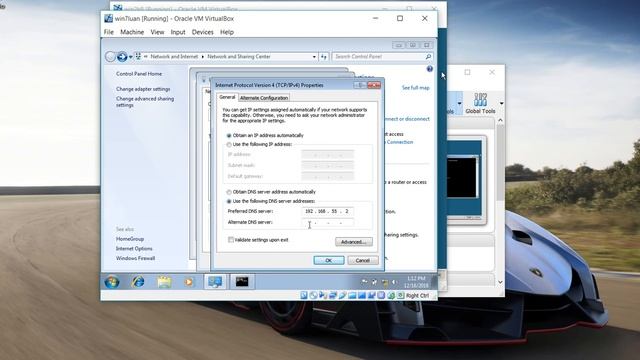
Task: Click the Alternate DNS server field
Action: (327, 223)
